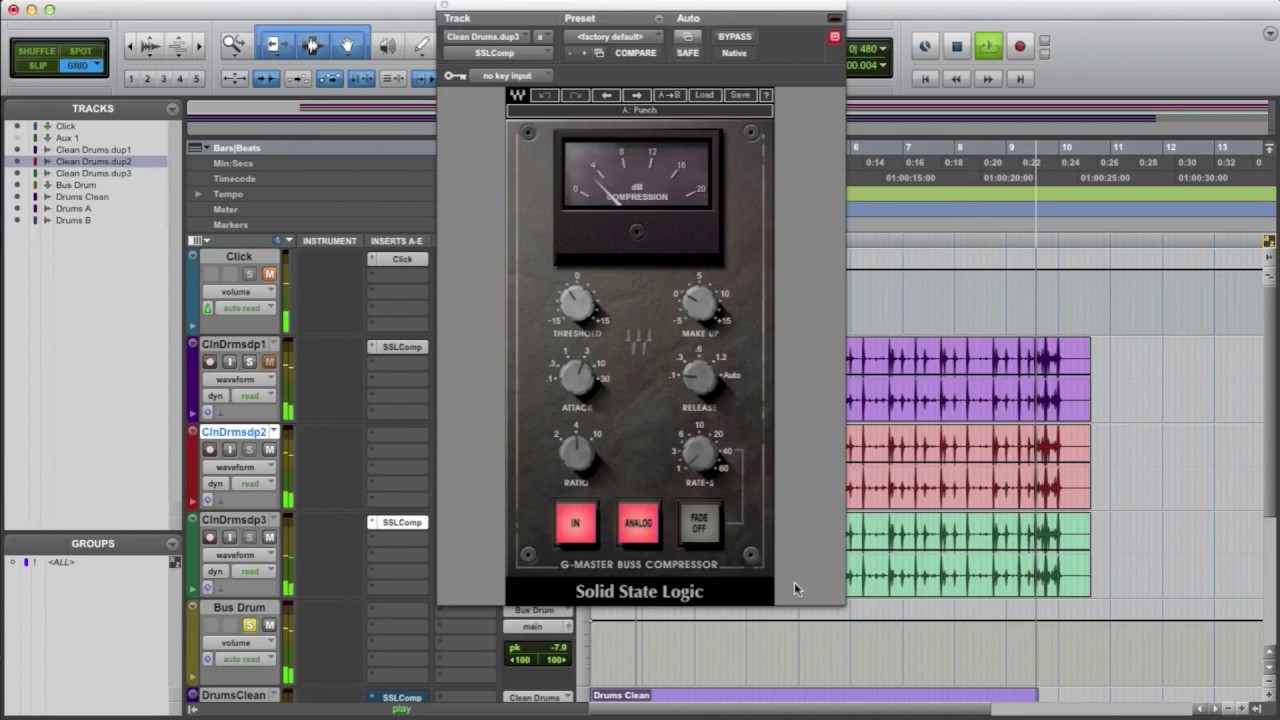The width and height of the screenshot is (1280, 720).
Task: Select the Scrubber speaker tool
Action: tap(388, 45)
